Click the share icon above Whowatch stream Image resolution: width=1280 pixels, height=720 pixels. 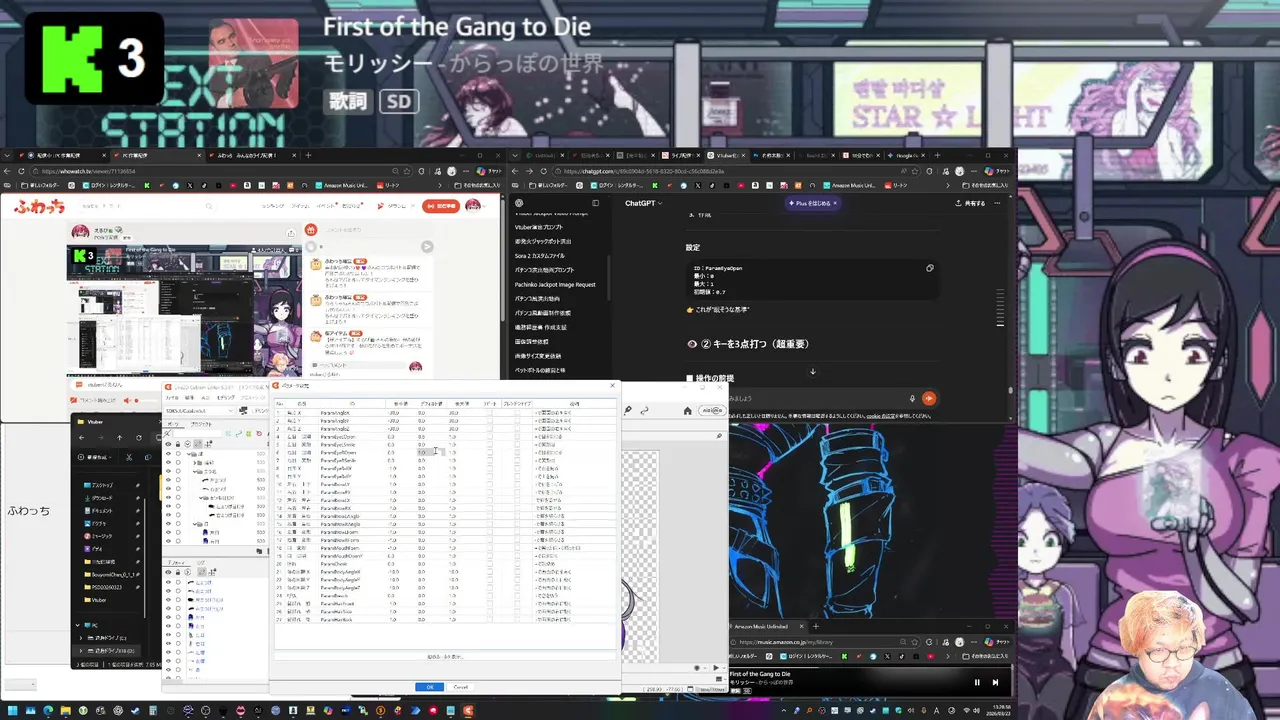pos(291,233)
